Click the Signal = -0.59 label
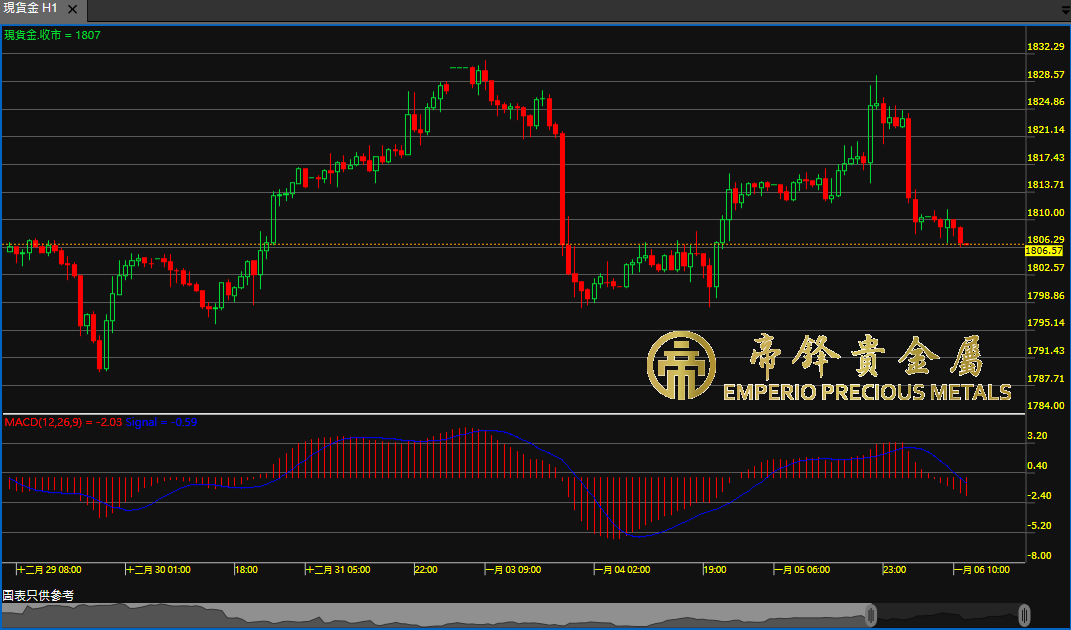The height and width of the screenshot is (630, 1071). [161, 422]
